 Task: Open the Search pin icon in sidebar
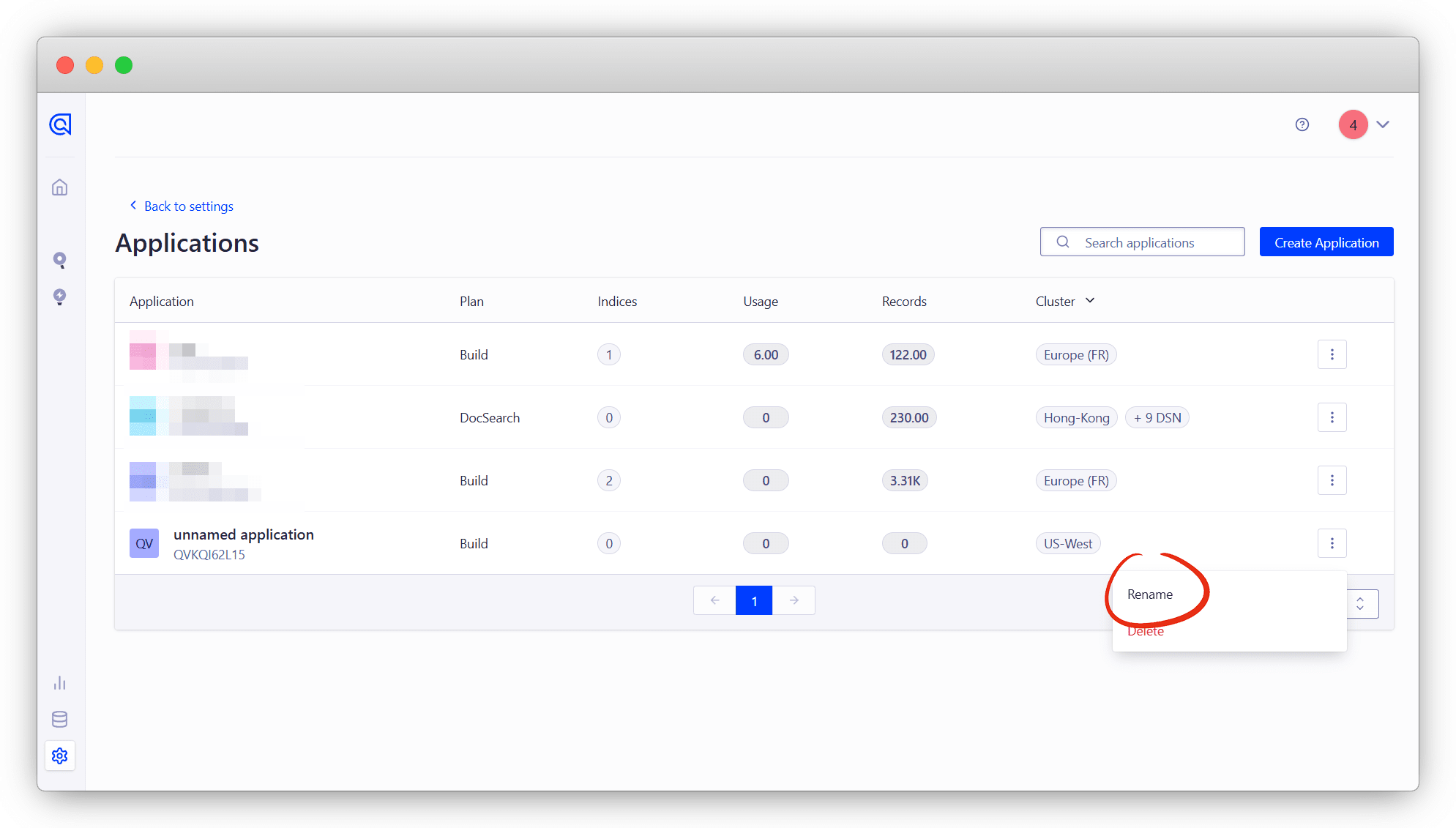(60, 260)
